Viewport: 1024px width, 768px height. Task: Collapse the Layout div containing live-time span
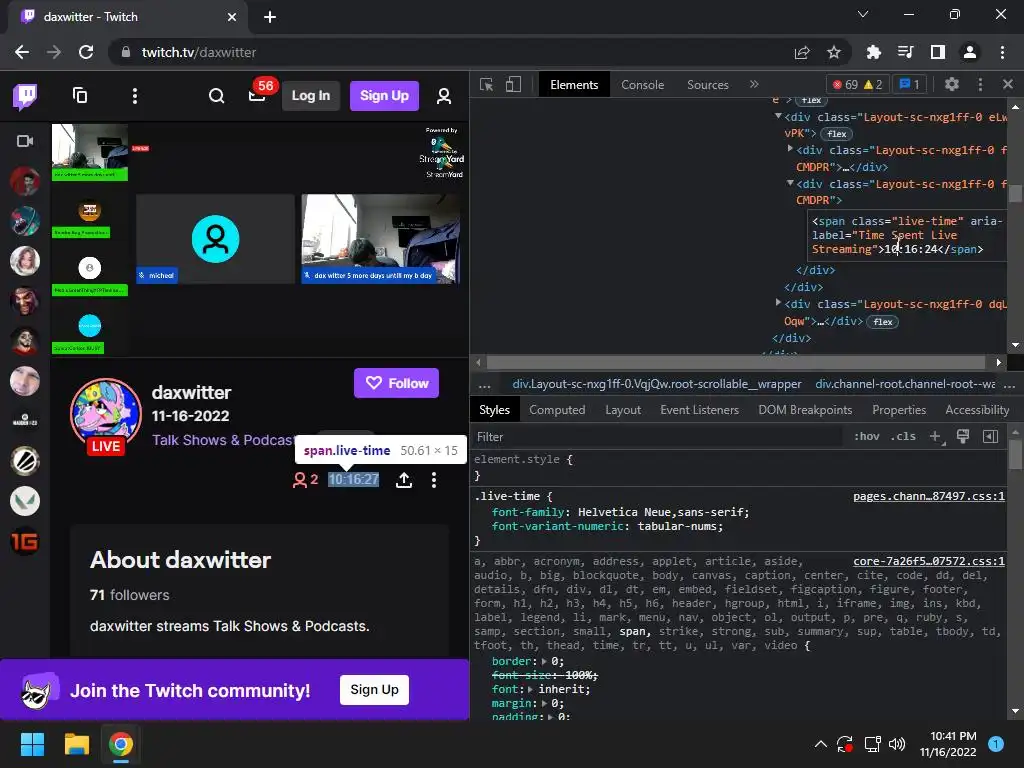coord(790,184)
